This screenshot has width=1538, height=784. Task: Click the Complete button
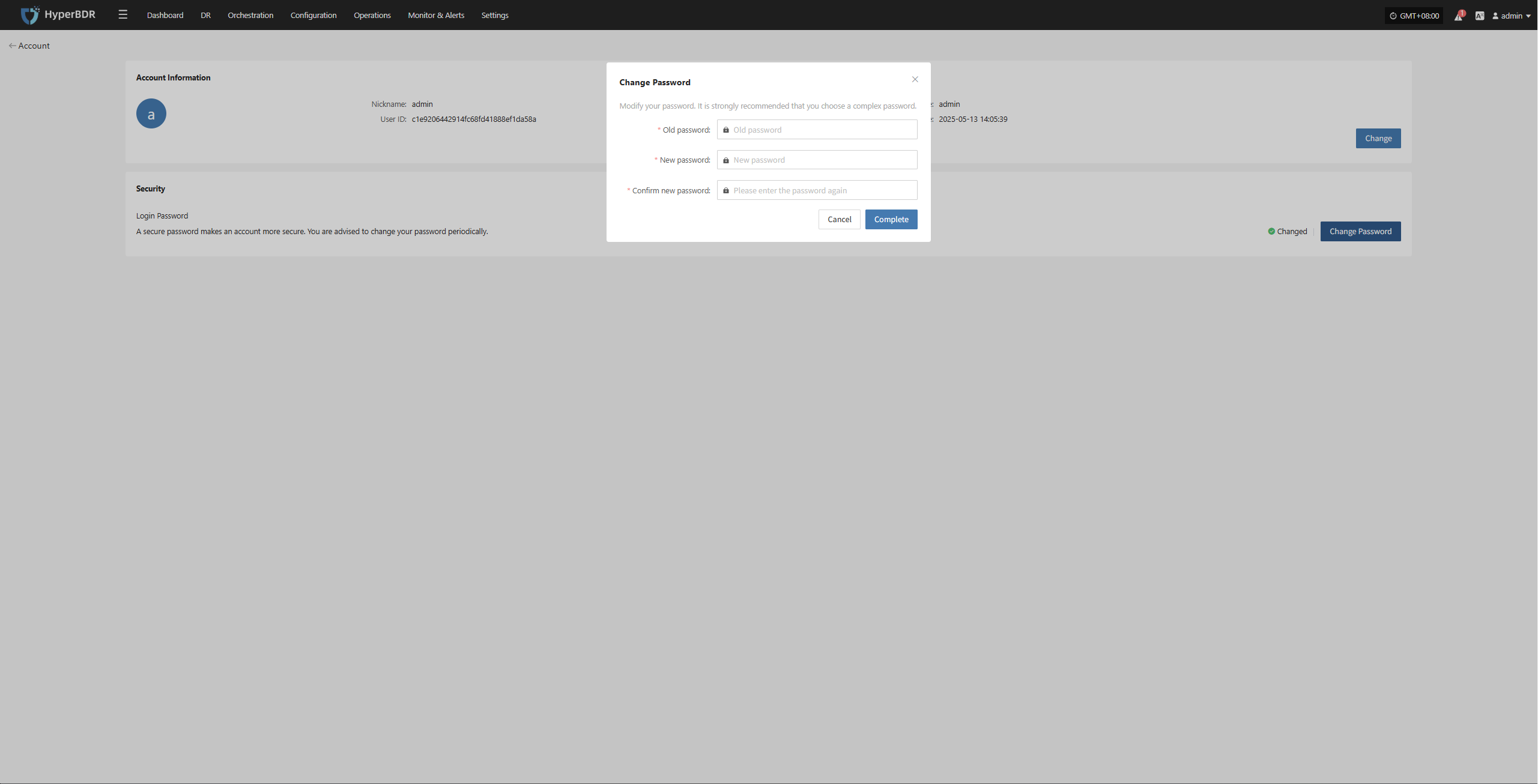[x=891, y=219]
